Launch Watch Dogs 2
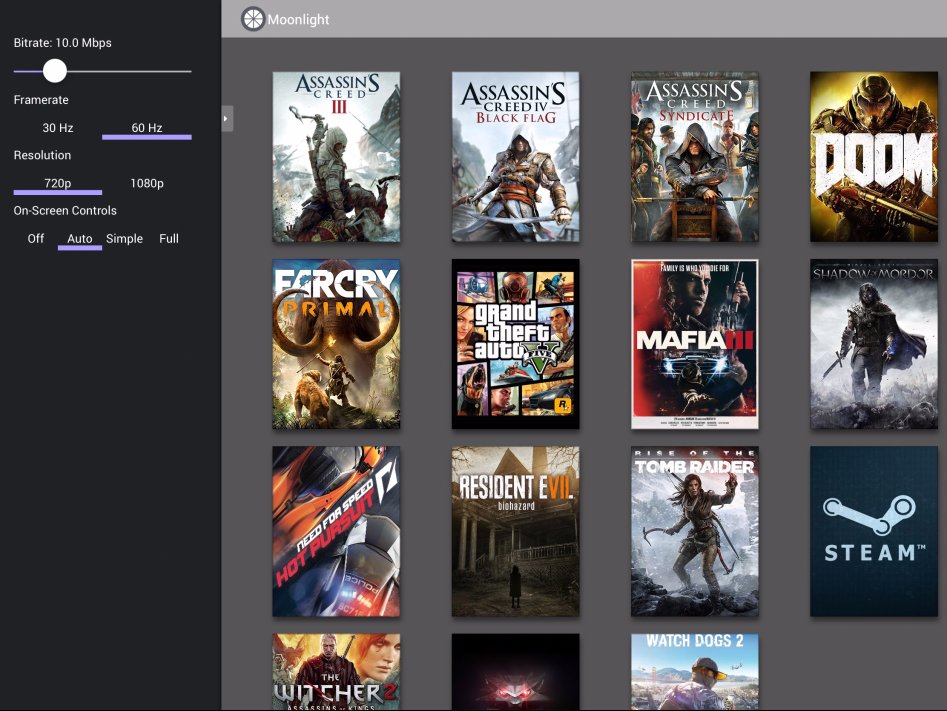The image size is (947, 711). point(695,672)
